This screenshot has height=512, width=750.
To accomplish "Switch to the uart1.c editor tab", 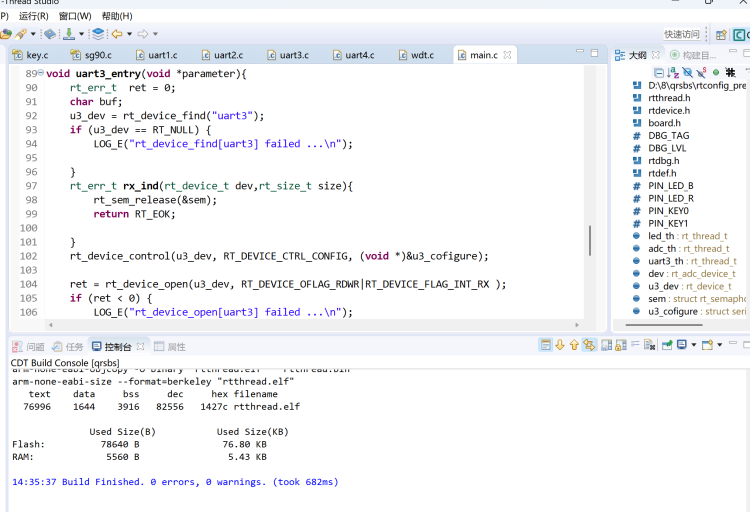I will pos(157,55).
